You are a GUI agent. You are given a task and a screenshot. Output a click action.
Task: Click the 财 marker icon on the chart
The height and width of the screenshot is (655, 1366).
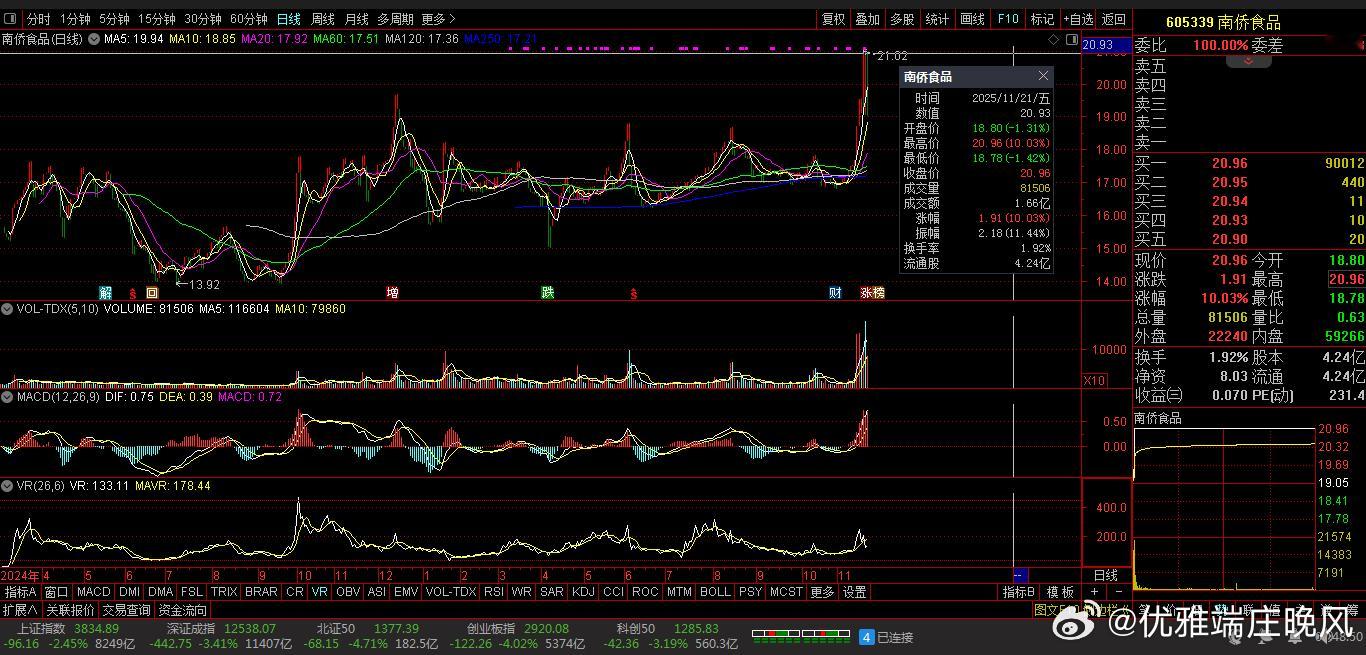pos(835,293)
